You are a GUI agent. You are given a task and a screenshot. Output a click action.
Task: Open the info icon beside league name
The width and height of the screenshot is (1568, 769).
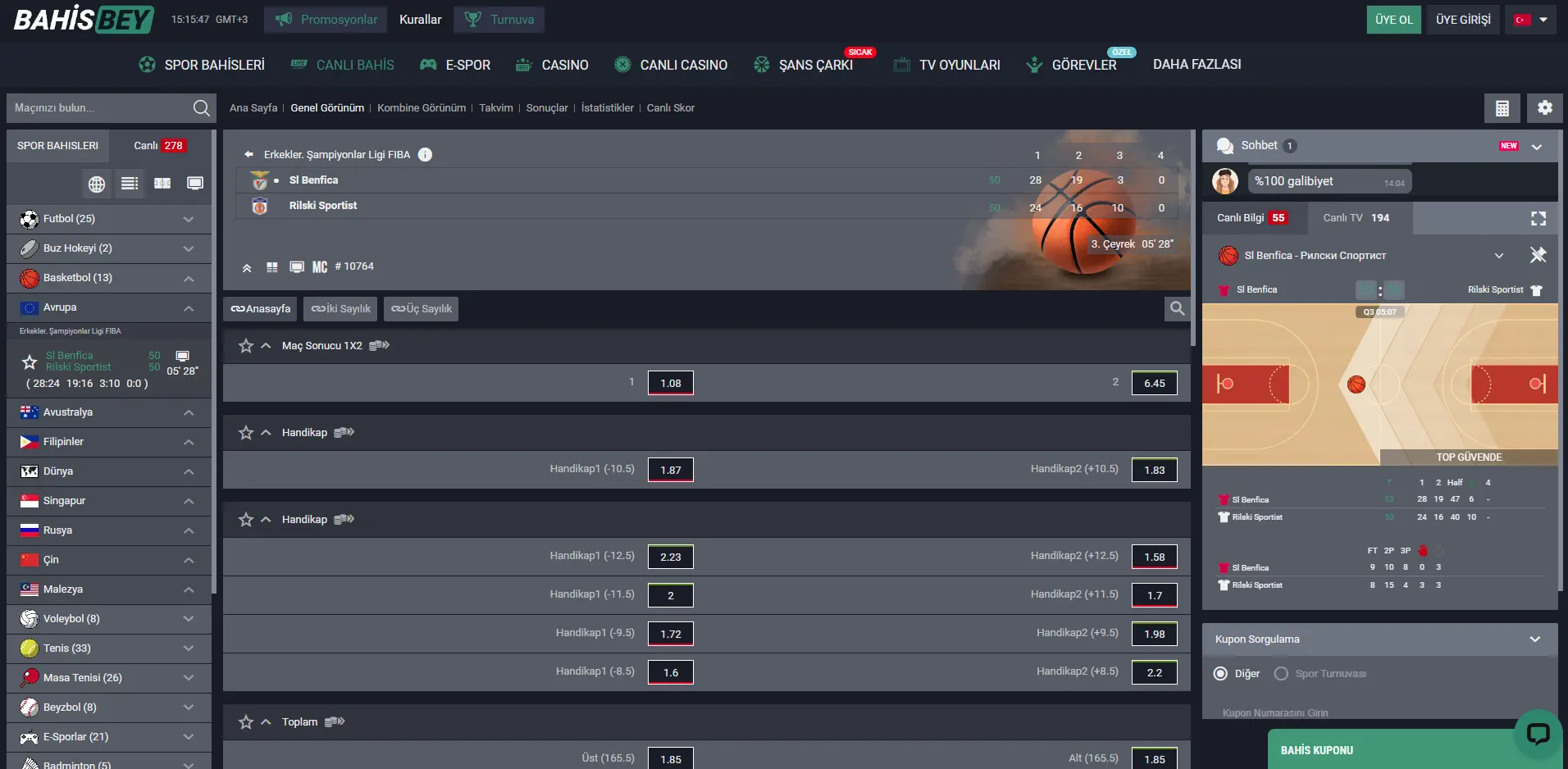click(425, 154)
